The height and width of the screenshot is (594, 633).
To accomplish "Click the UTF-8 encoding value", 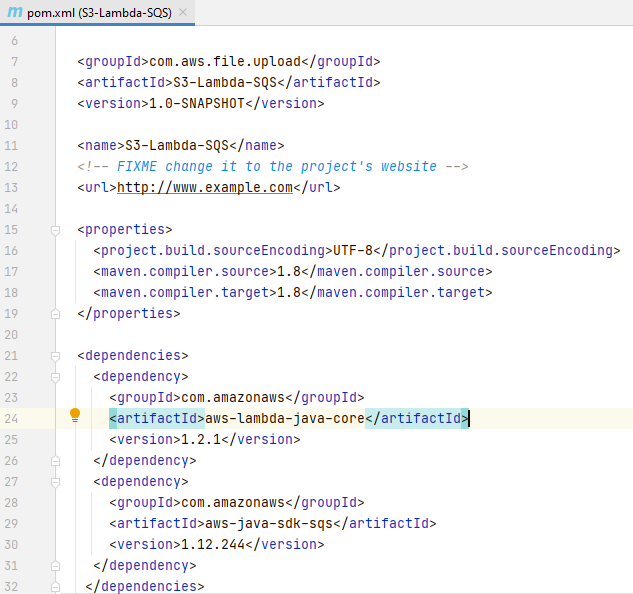I will pos(353,250).
